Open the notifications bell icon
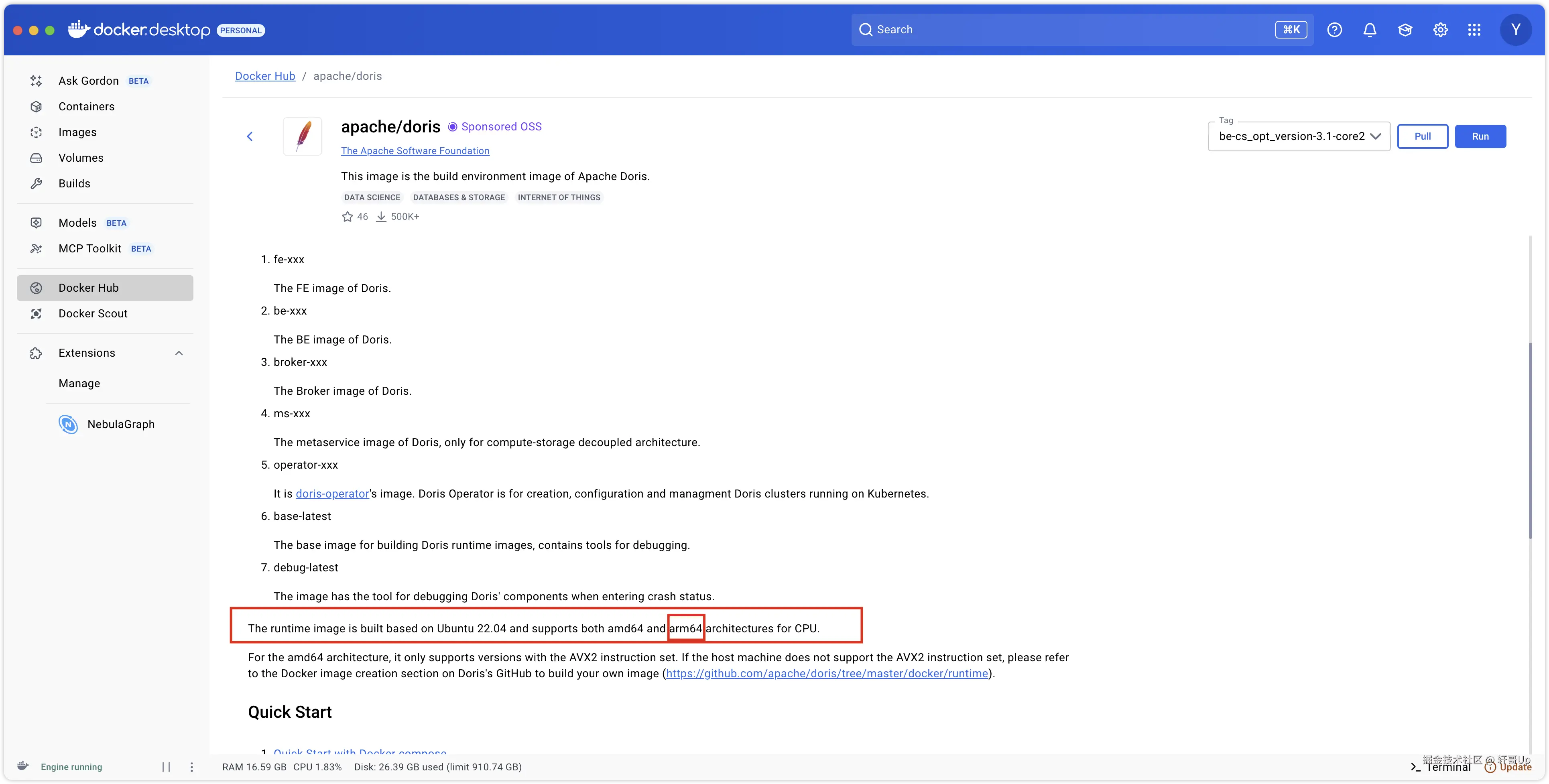Image resolution: width=1549 pixels, height=784 pixels. [x=1369, y=29]
